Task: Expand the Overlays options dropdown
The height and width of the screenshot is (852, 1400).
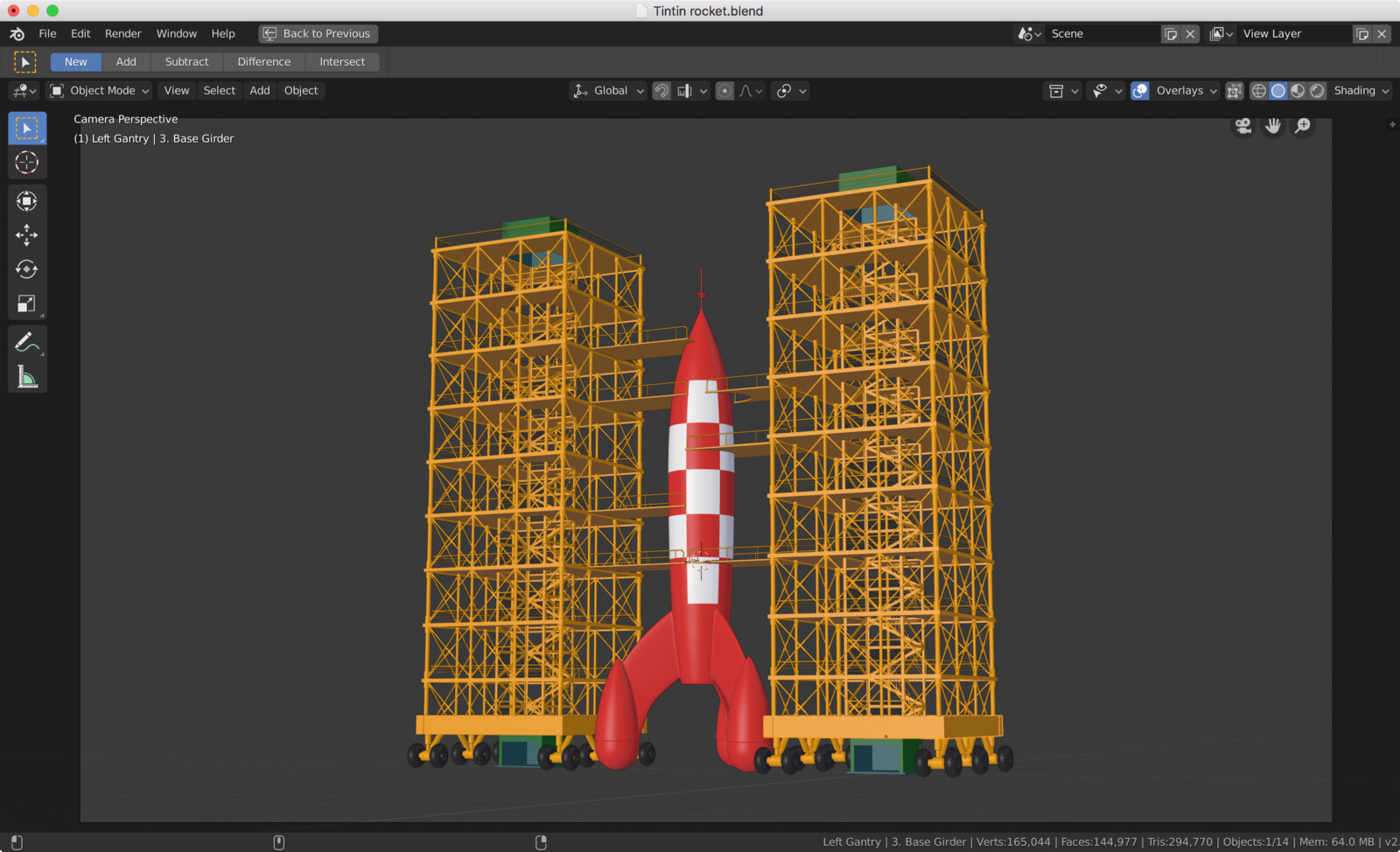Action: tap(1186, 91)
